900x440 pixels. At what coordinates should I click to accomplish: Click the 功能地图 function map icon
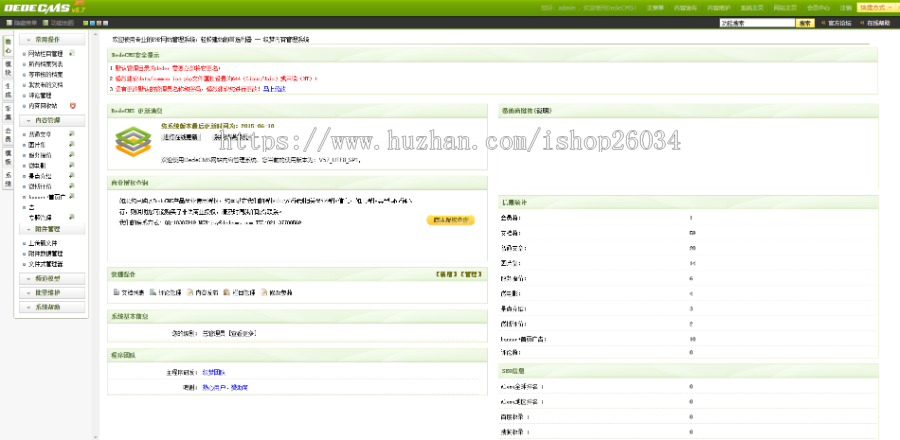[47, 23]
